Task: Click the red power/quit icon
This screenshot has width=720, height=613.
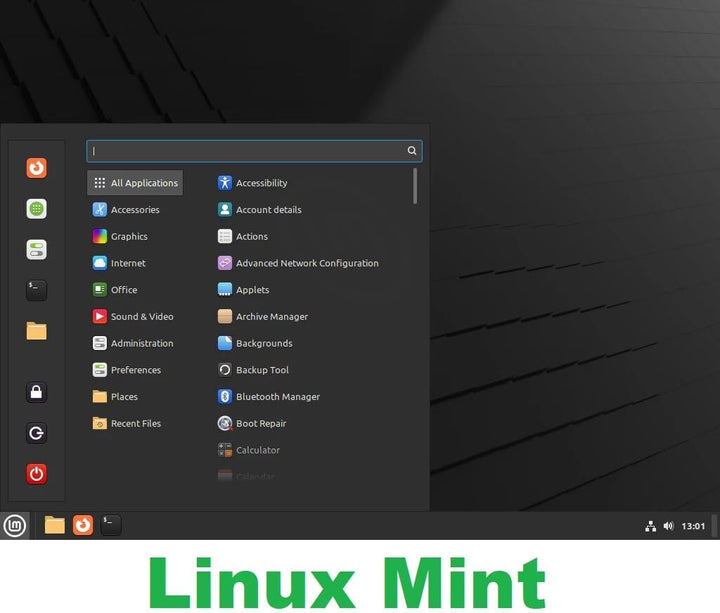Action: [36, 474]
